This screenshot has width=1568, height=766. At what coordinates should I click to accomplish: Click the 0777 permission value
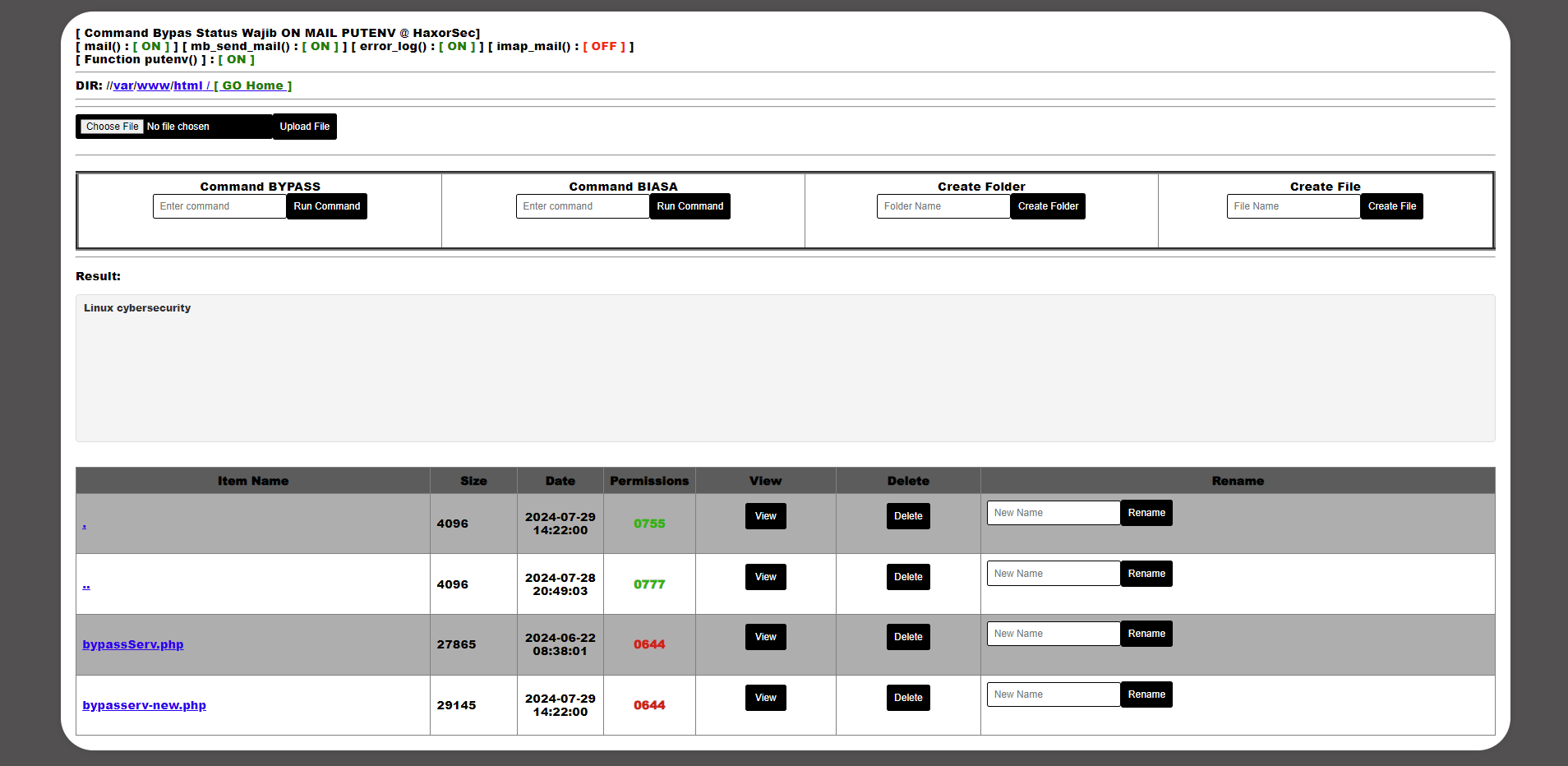coord(649,584)
